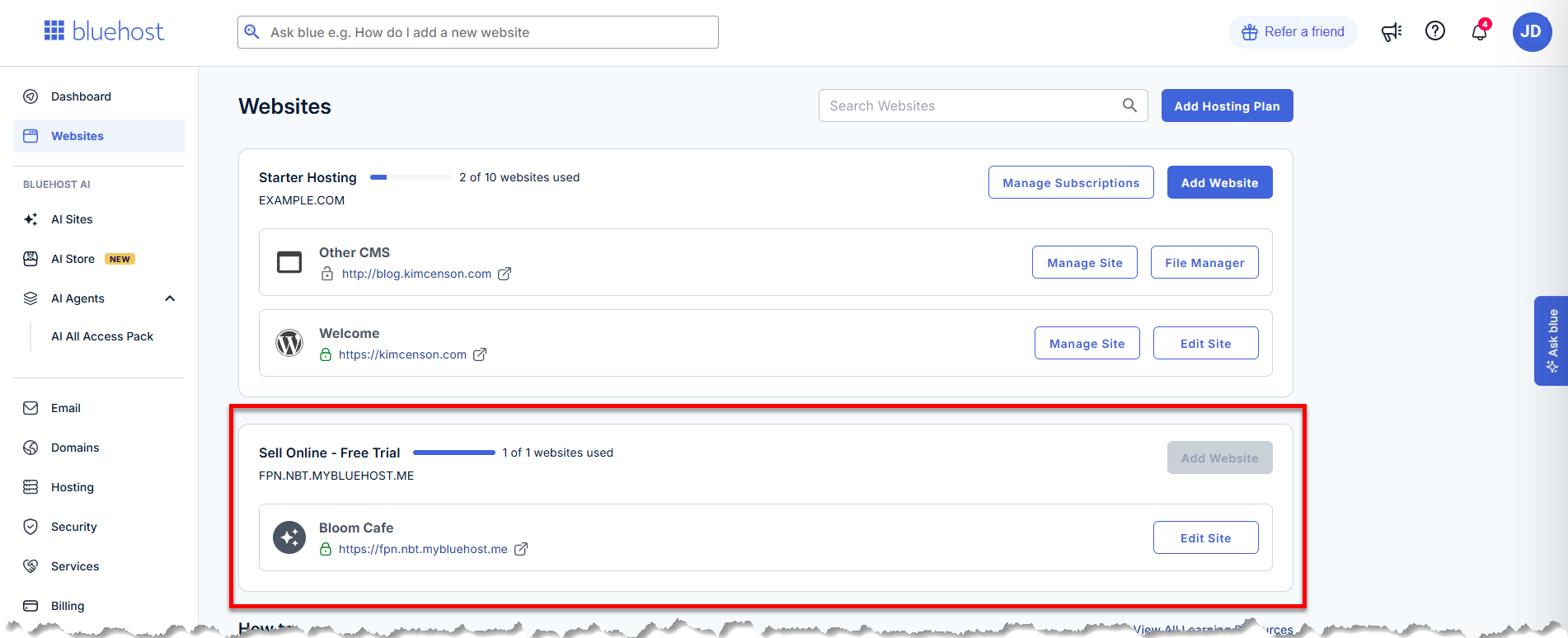
Task: Click the '2 of 10 websites used' text
Action: (x=519, y=177)
